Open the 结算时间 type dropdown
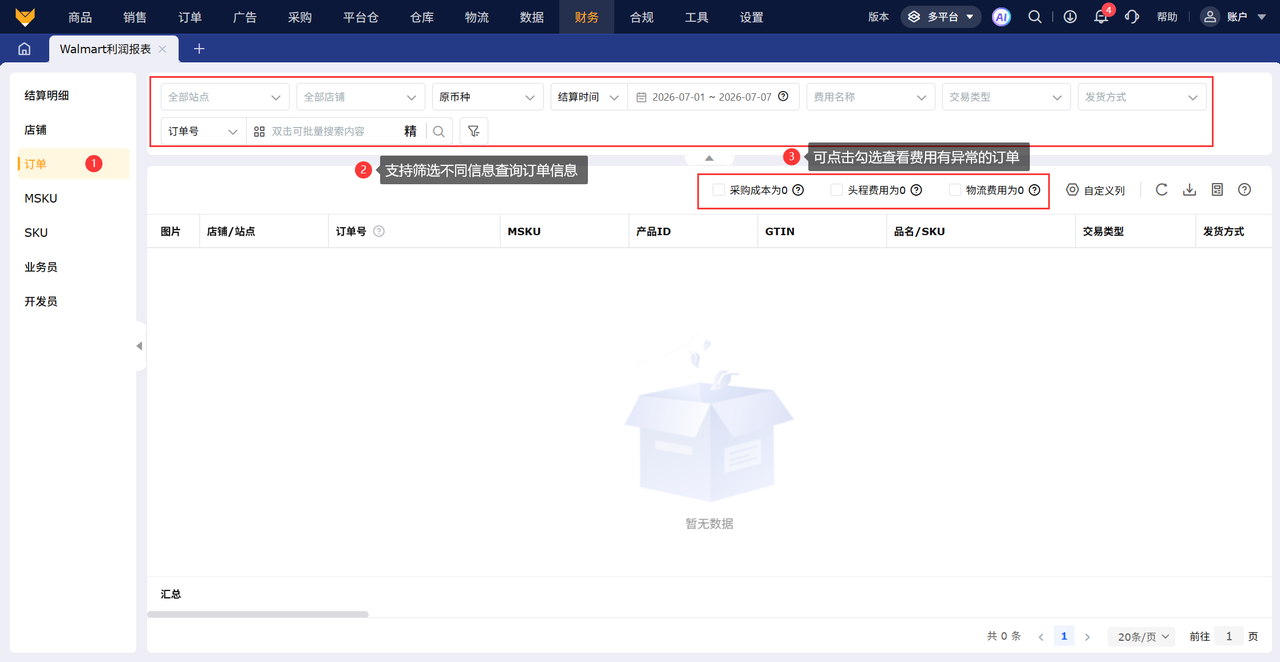This screenshot has height=662, width=1280. click(589, 97)
